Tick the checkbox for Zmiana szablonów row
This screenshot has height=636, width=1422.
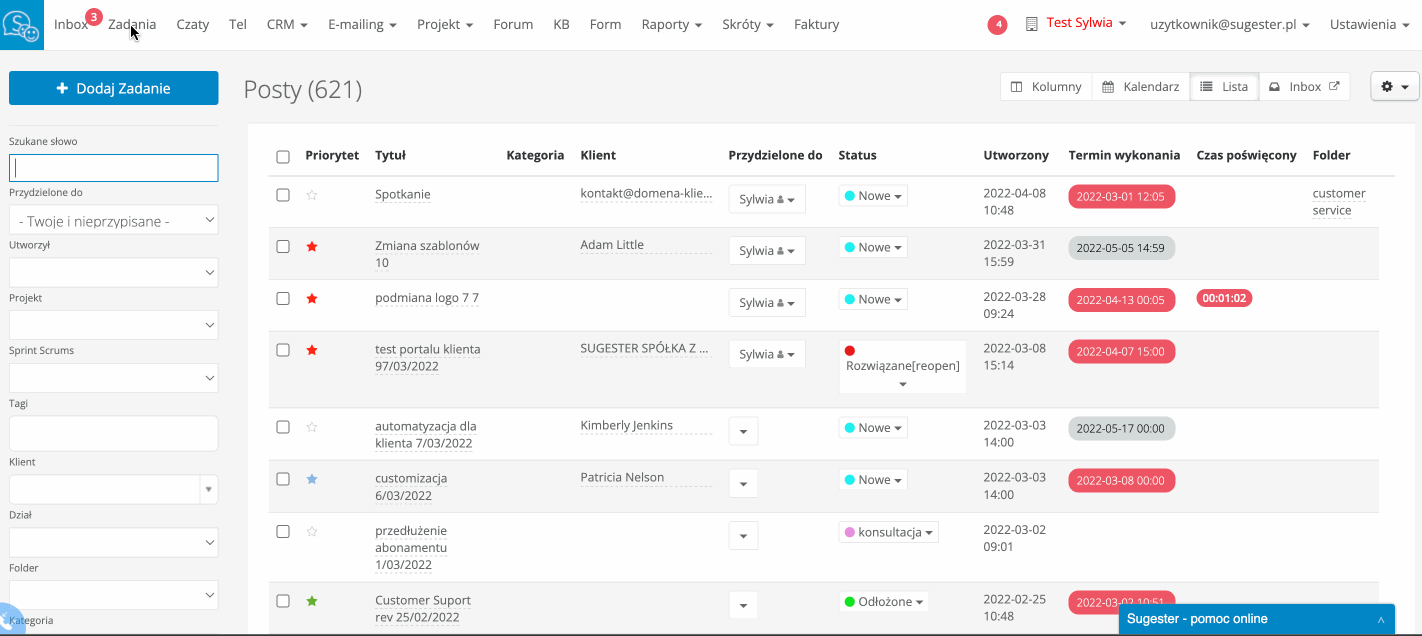pyautogui.click(x=283, y=247)
